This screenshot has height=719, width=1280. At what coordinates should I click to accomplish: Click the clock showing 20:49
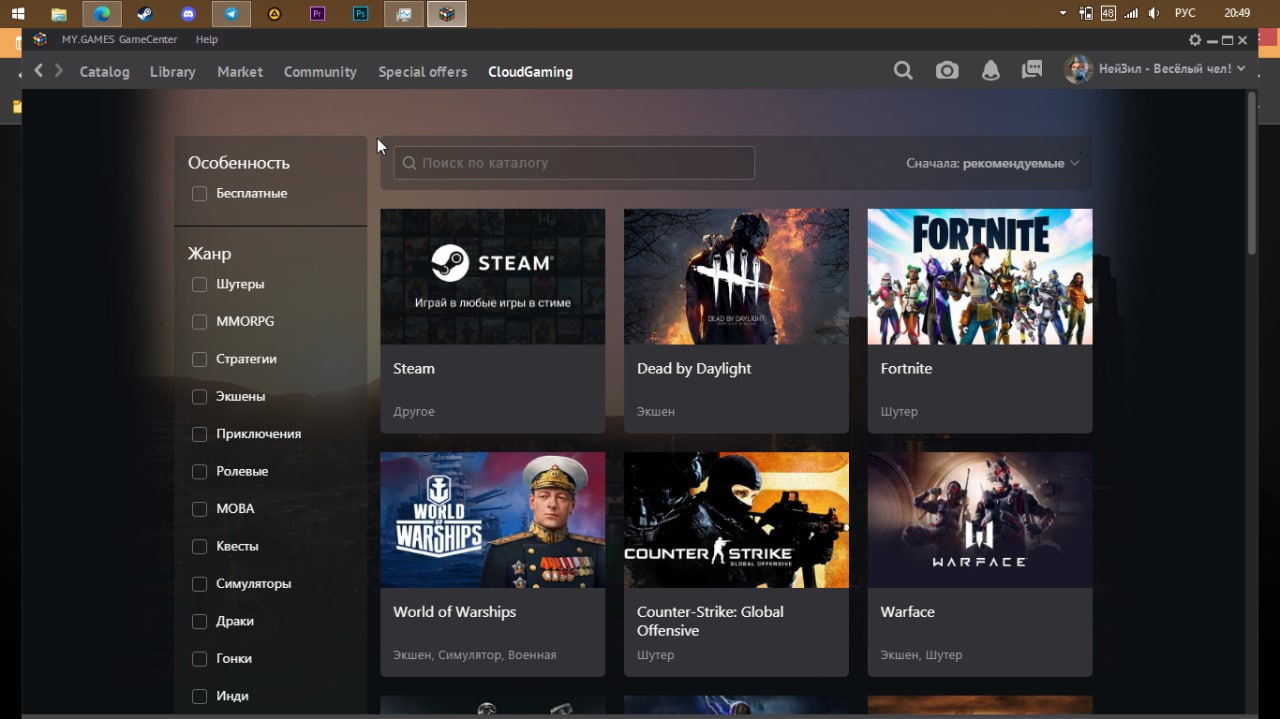[x=1237, y=13]
